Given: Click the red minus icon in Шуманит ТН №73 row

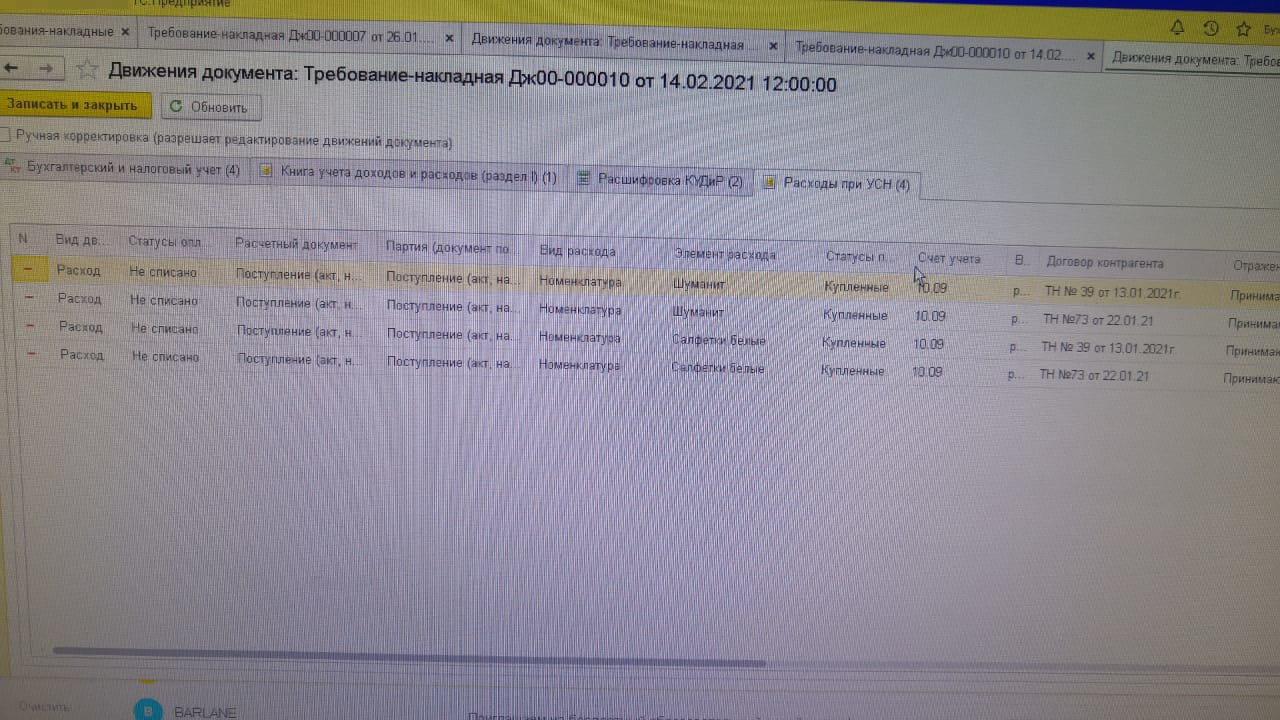Looking at the screenshot, I should [x=29, y=297].
